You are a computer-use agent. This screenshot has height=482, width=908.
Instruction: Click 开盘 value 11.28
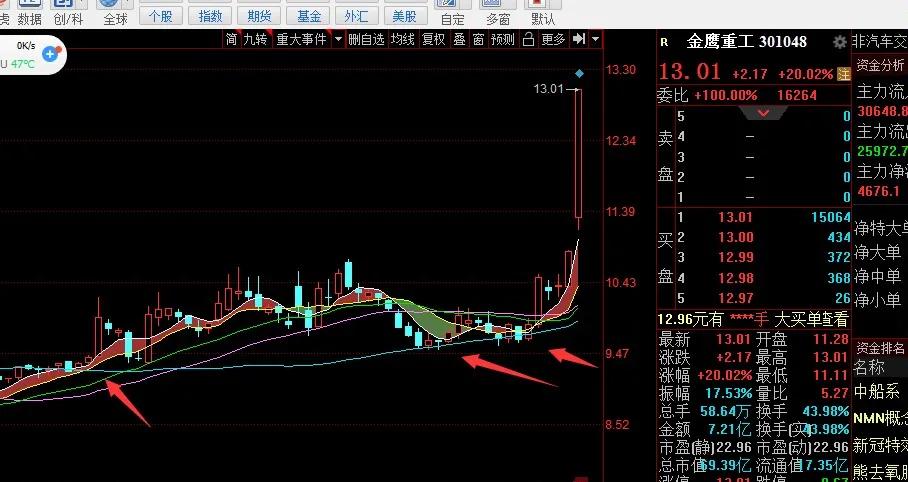point(830,339)
